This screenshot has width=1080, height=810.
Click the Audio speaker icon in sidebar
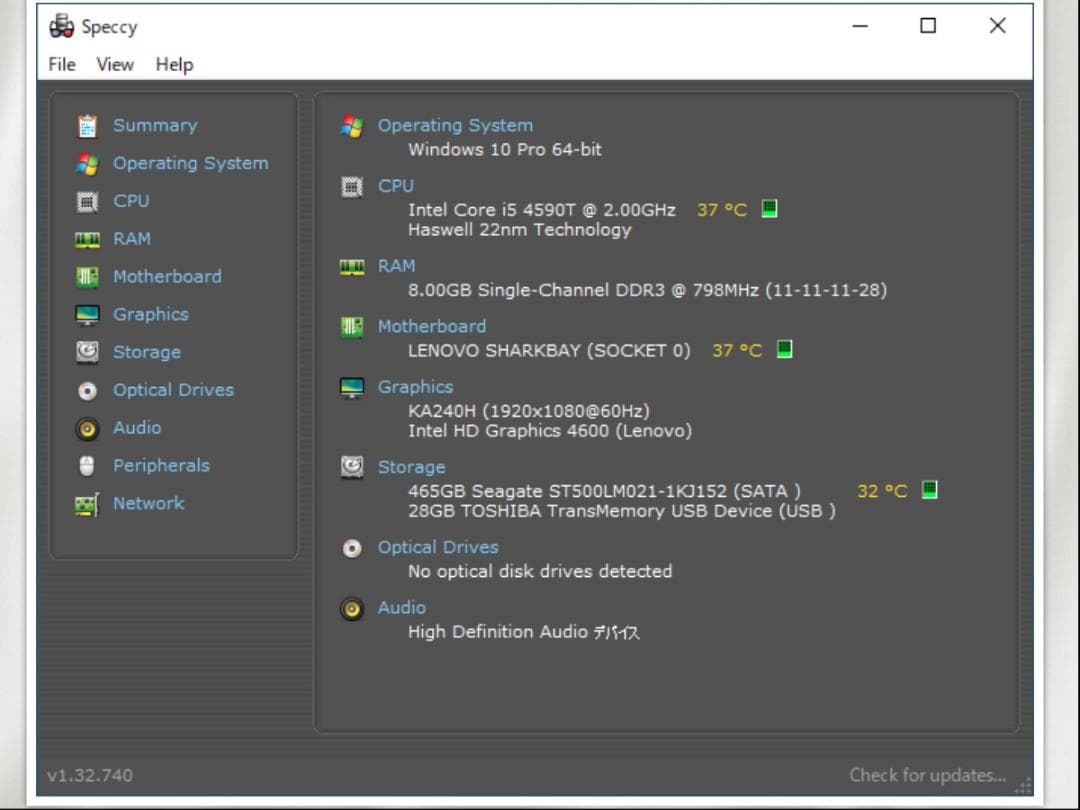point(88,427)
